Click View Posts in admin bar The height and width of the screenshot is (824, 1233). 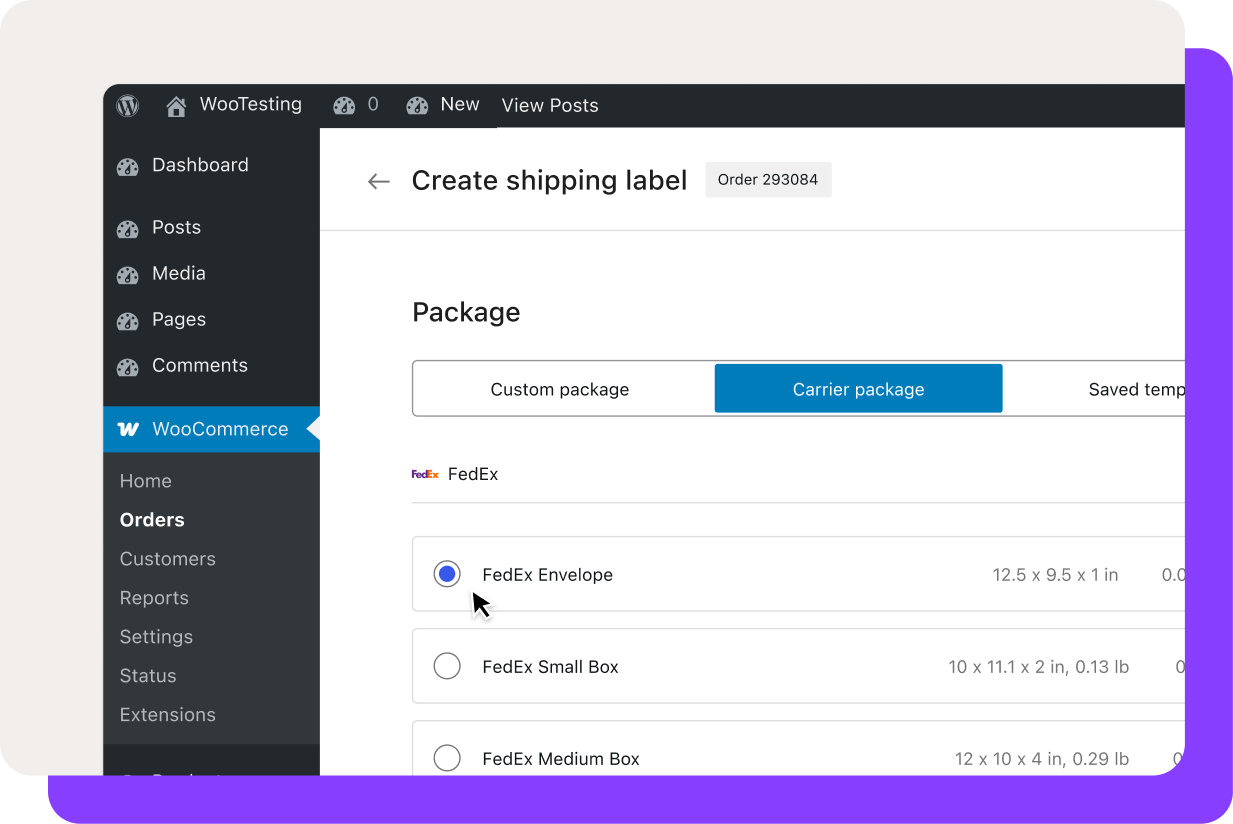tap(550, 105)
